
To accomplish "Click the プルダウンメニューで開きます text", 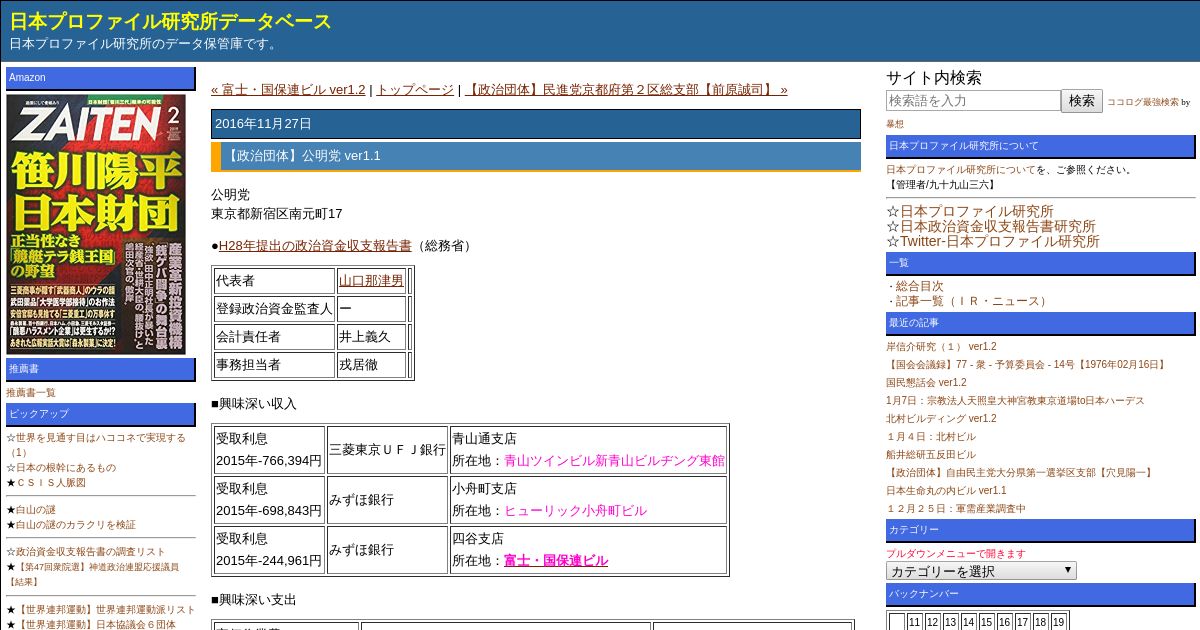I will click(956, 553).
